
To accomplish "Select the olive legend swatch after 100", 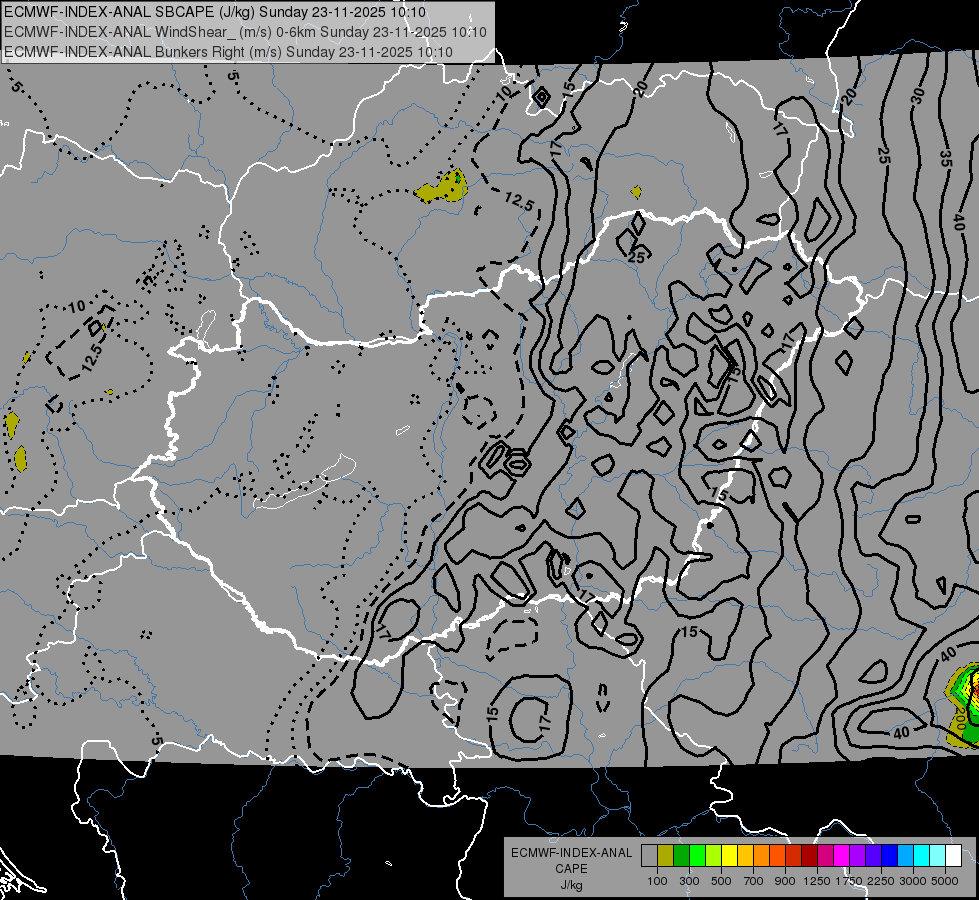I will tap(666, 856).
